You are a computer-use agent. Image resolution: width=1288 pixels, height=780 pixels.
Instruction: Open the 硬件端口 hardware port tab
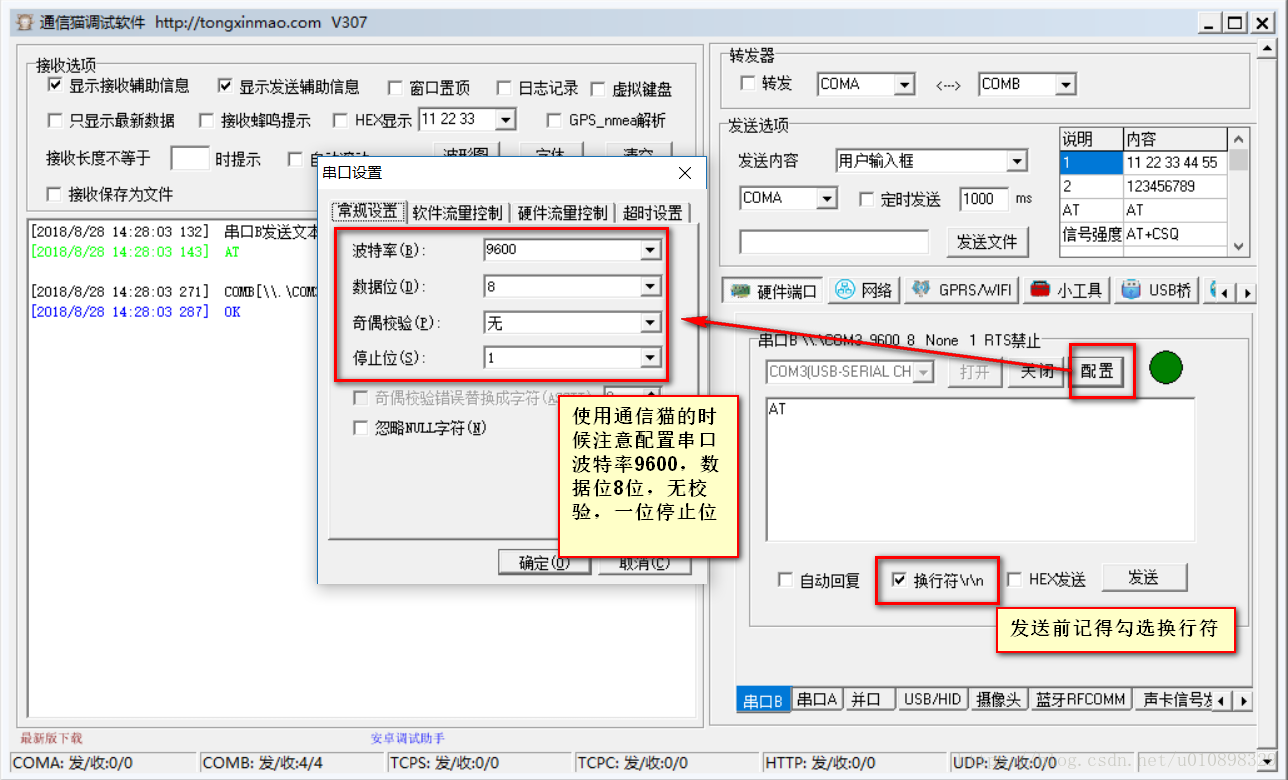click(772, 291)
